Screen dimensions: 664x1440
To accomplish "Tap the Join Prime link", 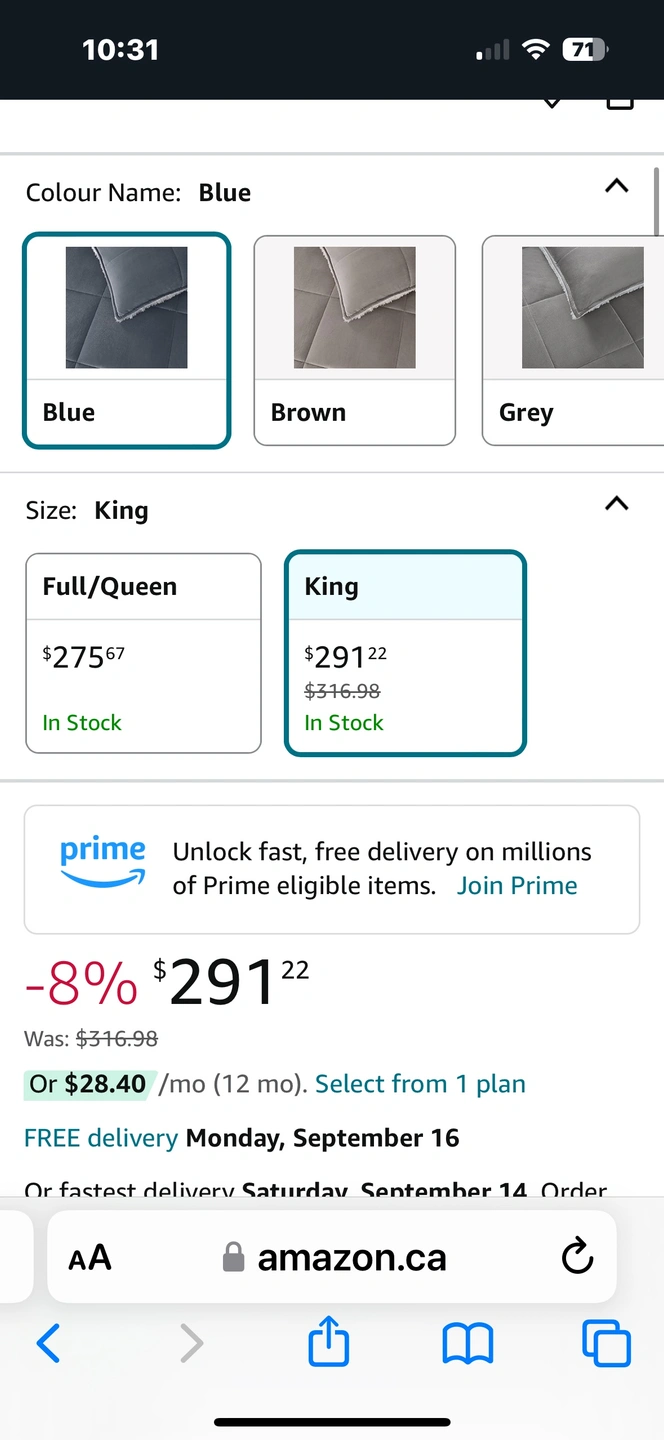I will coord(517,885).
